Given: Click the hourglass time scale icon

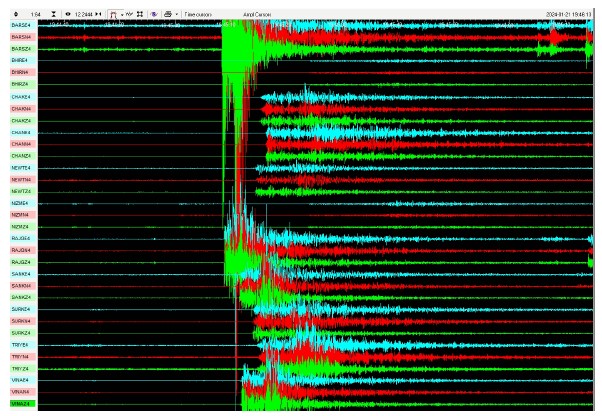Looking at the screenshot, I should coord(53,15).
